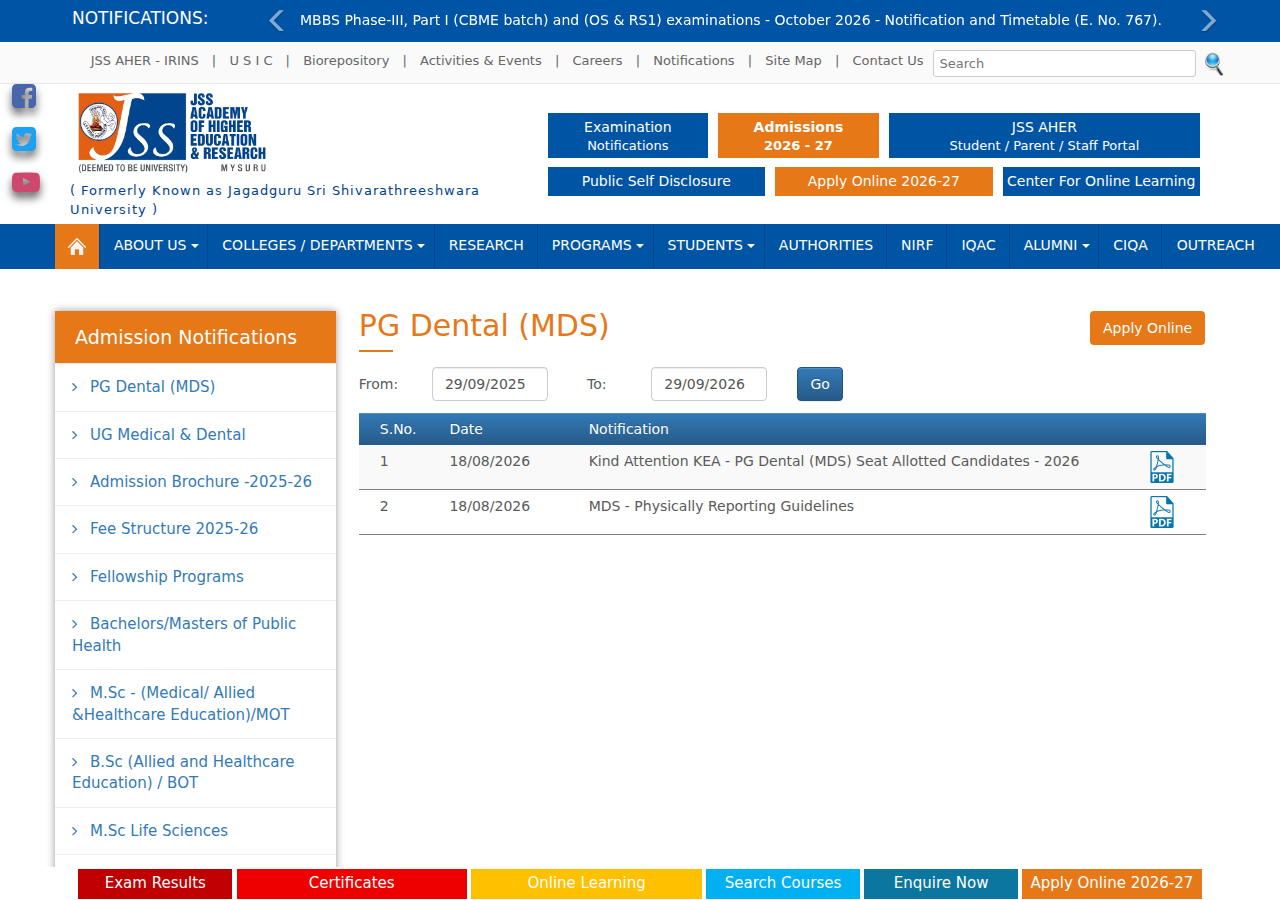Open the Careers link
The height and width of the screenshot is (900, 1280).
tap(598, 61)
